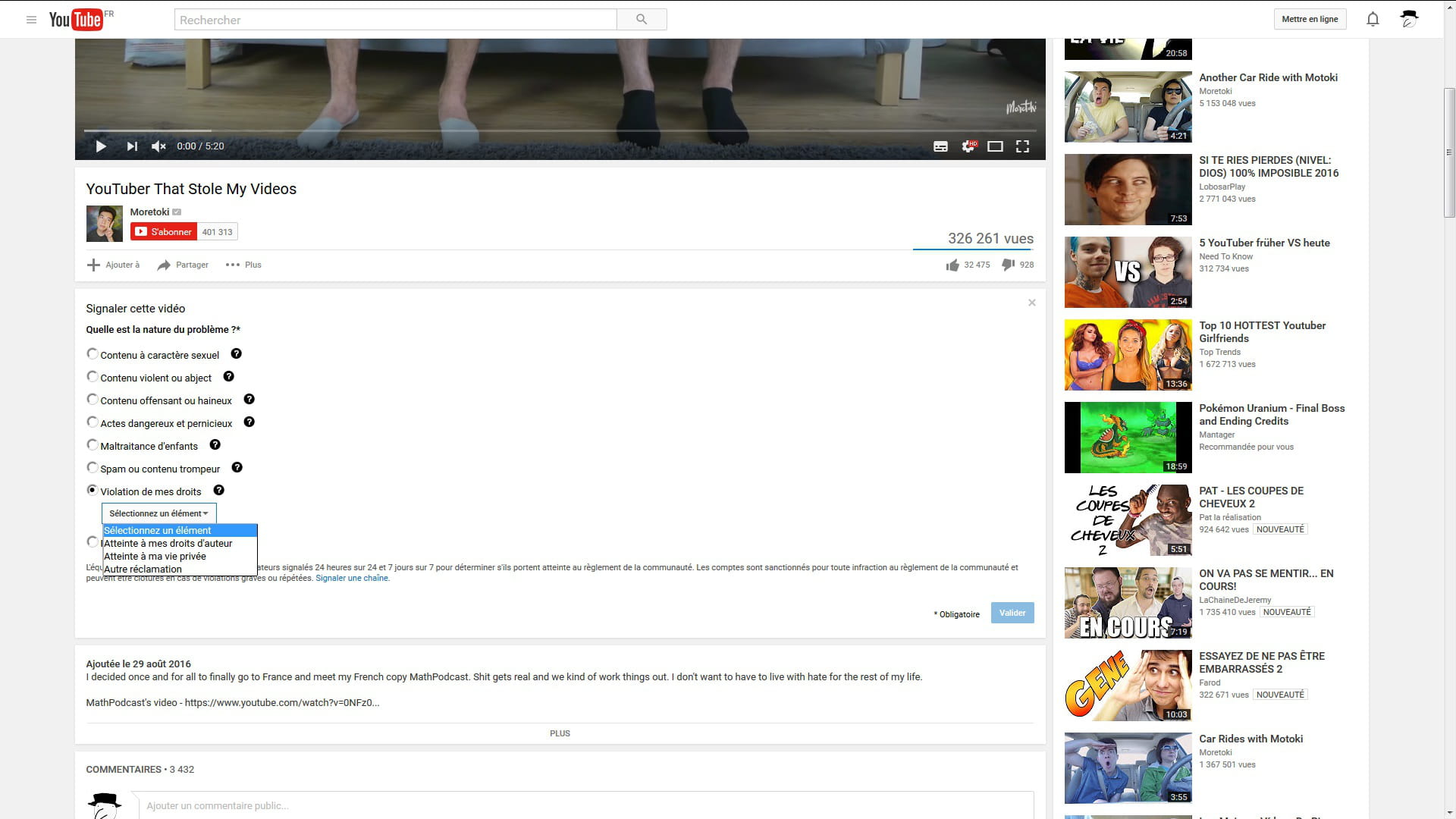Select Maltraitance d'enfants radio

[x=93, y=444]
